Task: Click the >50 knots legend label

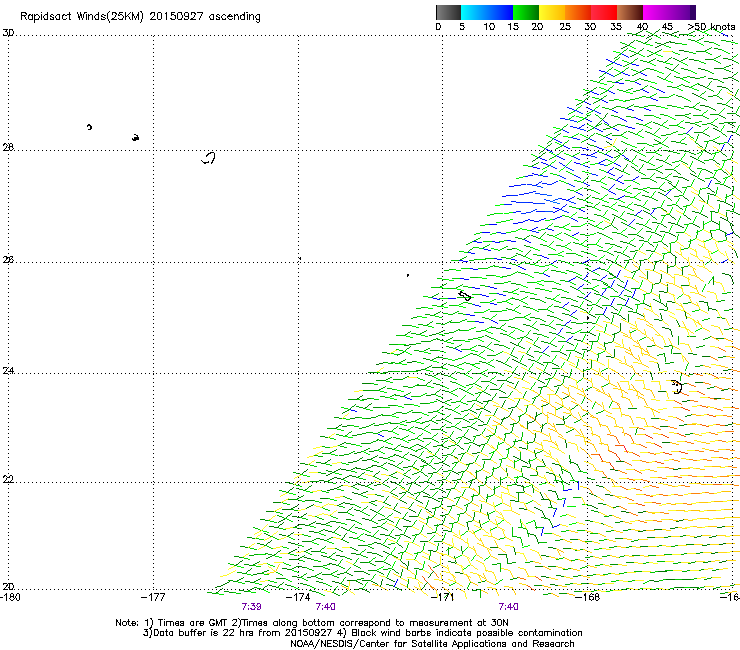Action: [711, 27]
